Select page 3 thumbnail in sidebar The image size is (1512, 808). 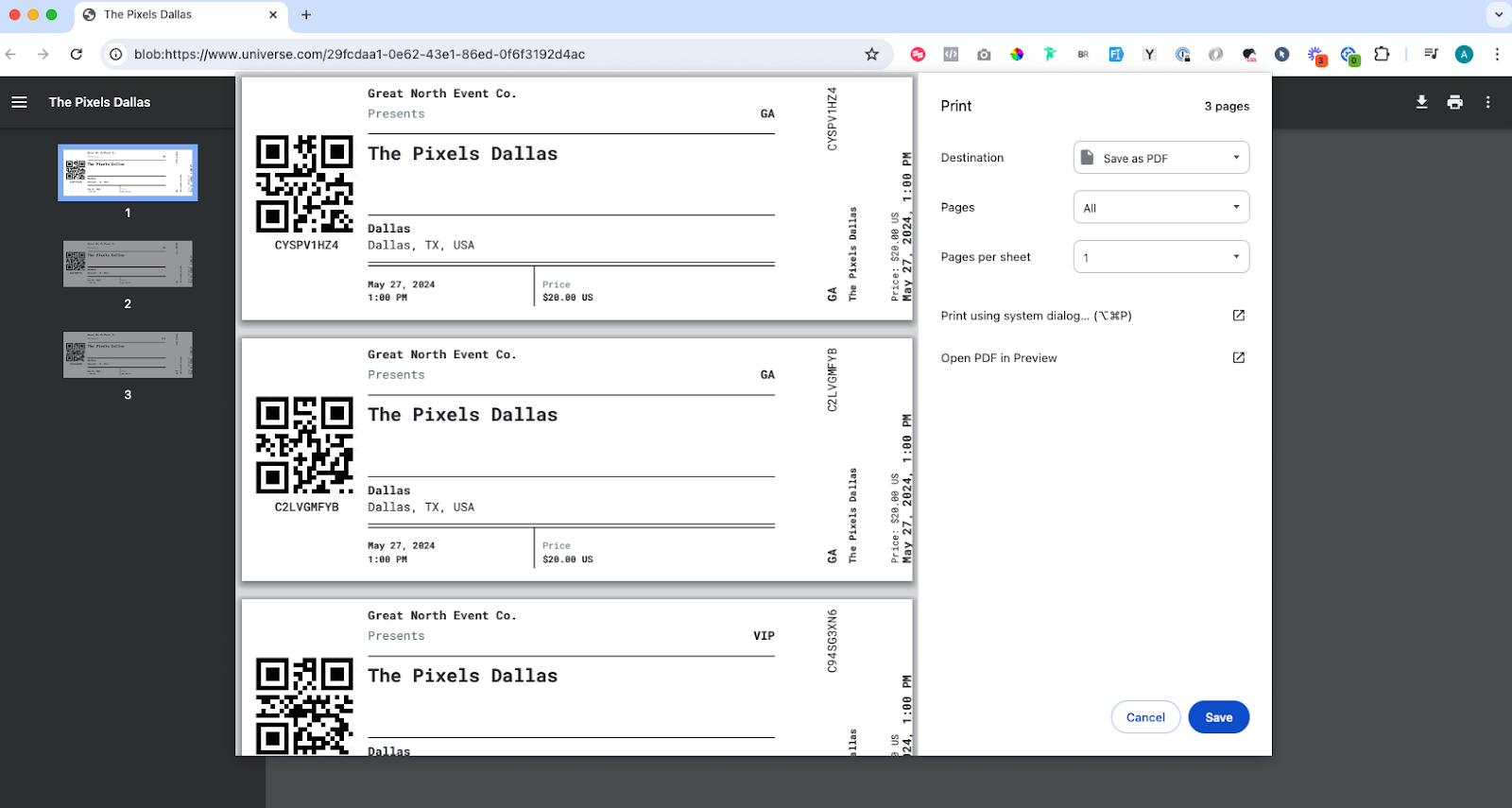click(128, 354)
